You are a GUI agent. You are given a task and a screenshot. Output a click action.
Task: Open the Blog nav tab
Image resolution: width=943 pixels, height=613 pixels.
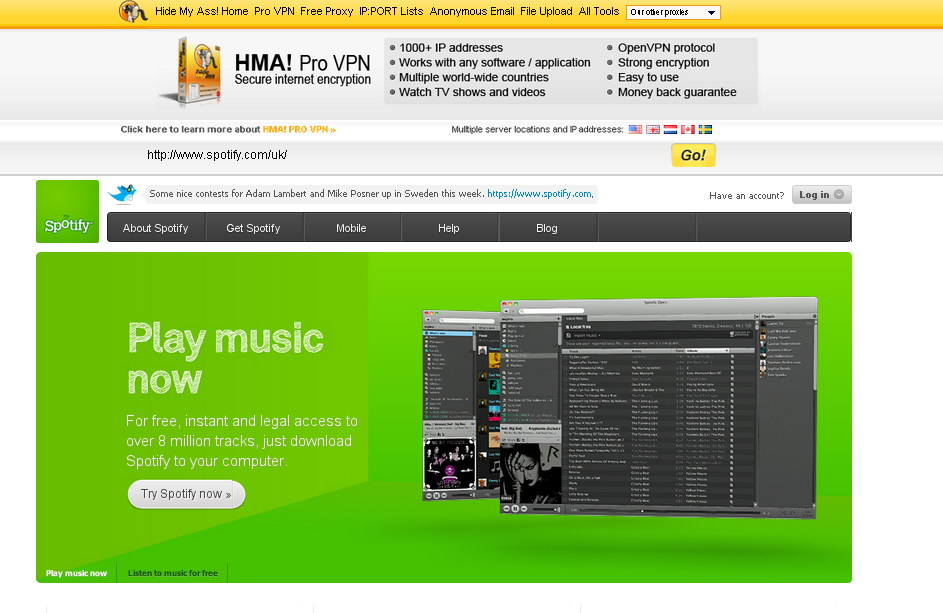(547, 228)
